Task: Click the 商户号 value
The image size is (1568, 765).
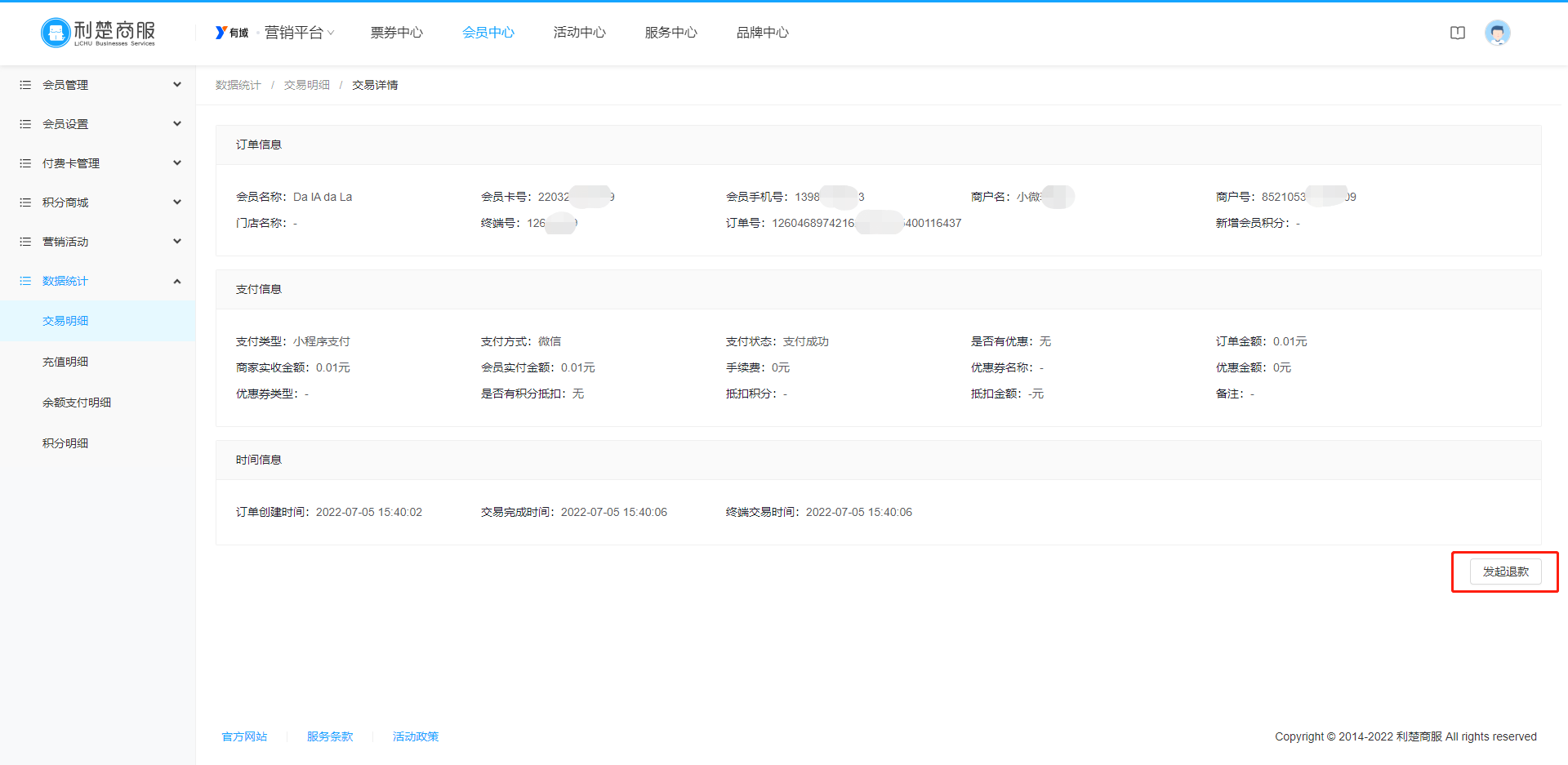Action: (1309, 197)
